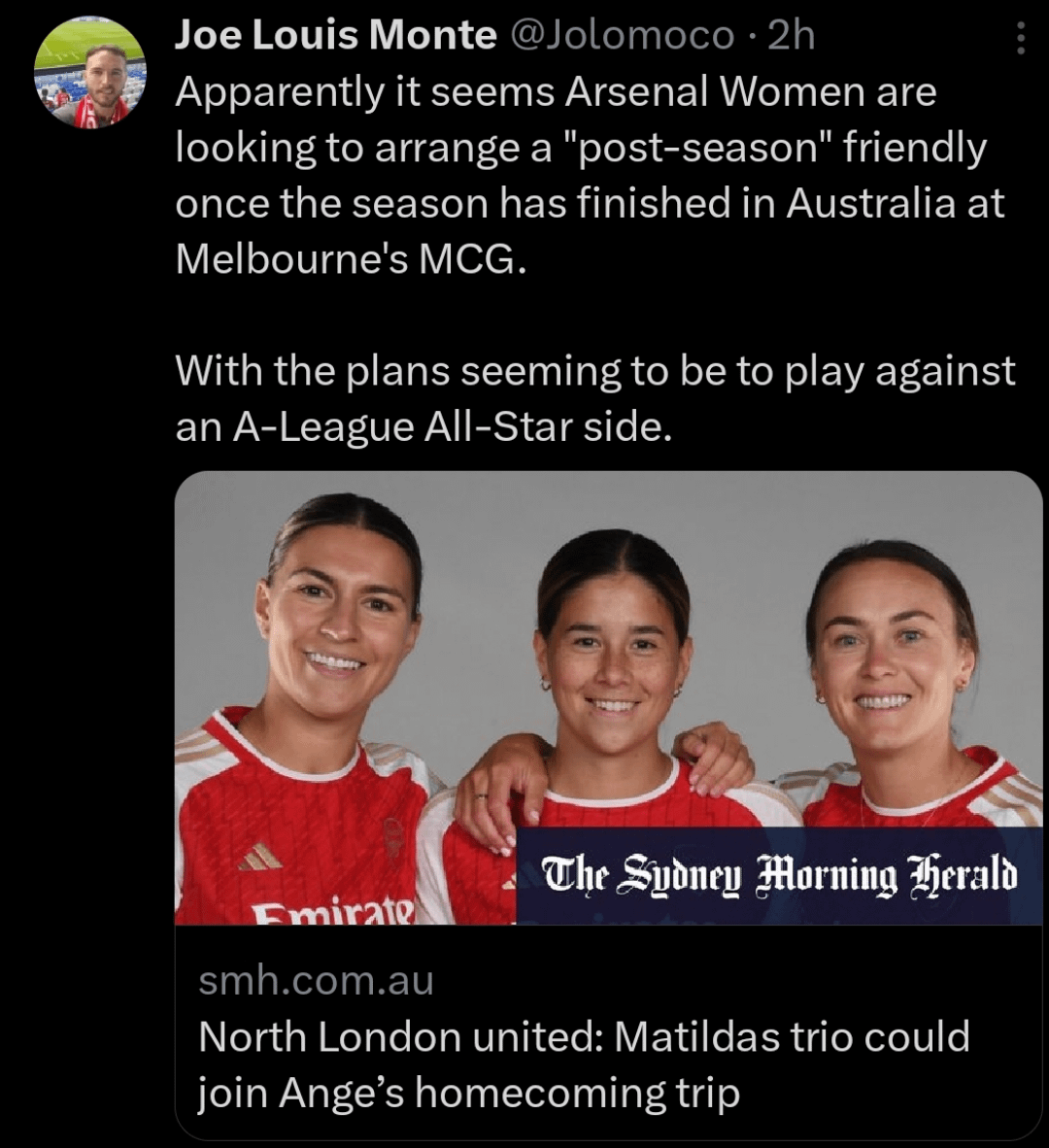The image size is (1049, 1148).
Task: Open the @Jolomoco handle link
Action: (x=621, y=35)
